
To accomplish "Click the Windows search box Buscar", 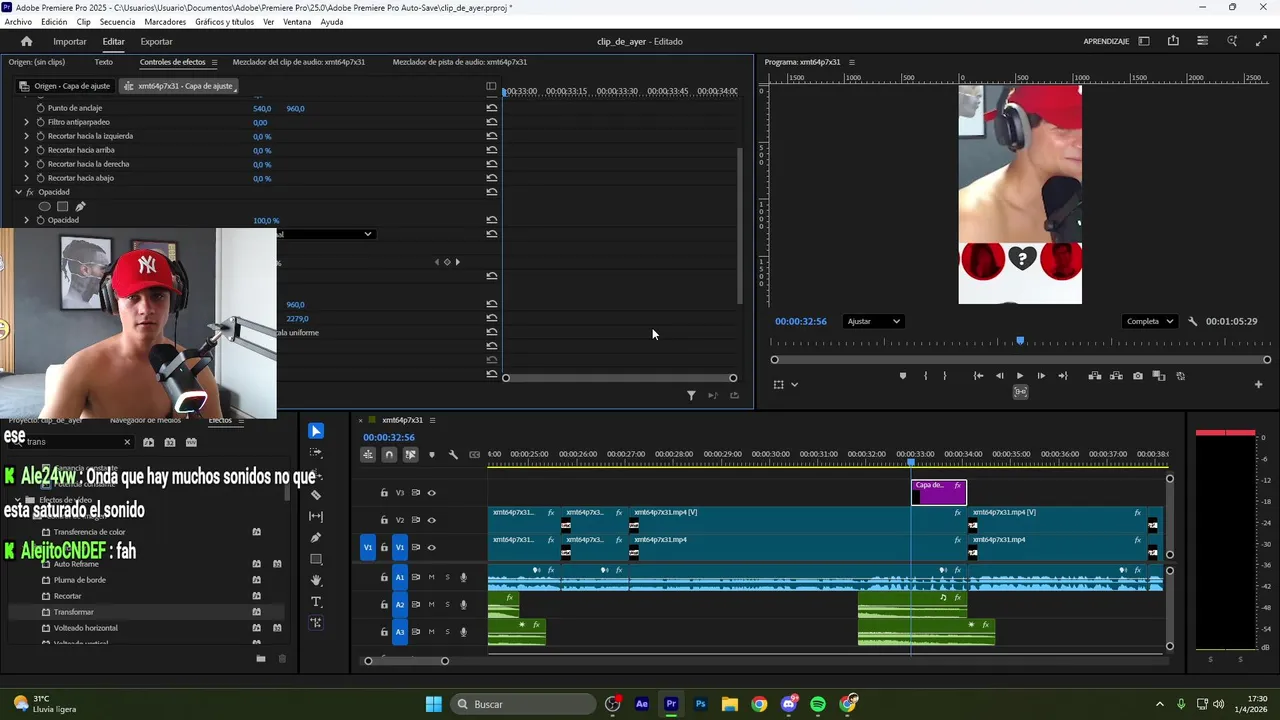I will [522, 704].
